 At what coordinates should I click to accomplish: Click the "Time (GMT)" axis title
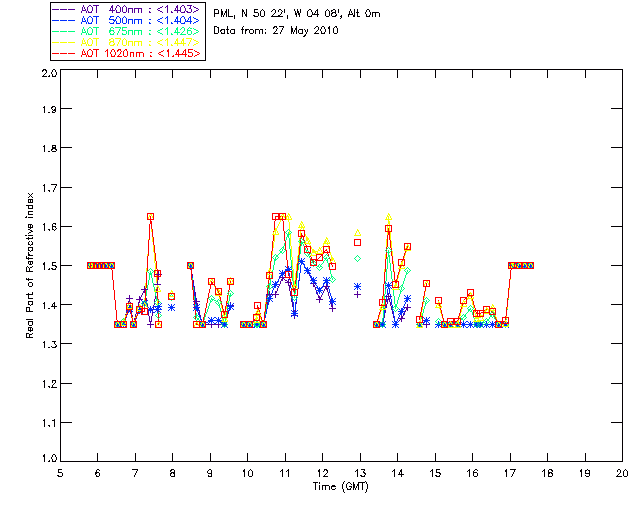coord(340,487)
